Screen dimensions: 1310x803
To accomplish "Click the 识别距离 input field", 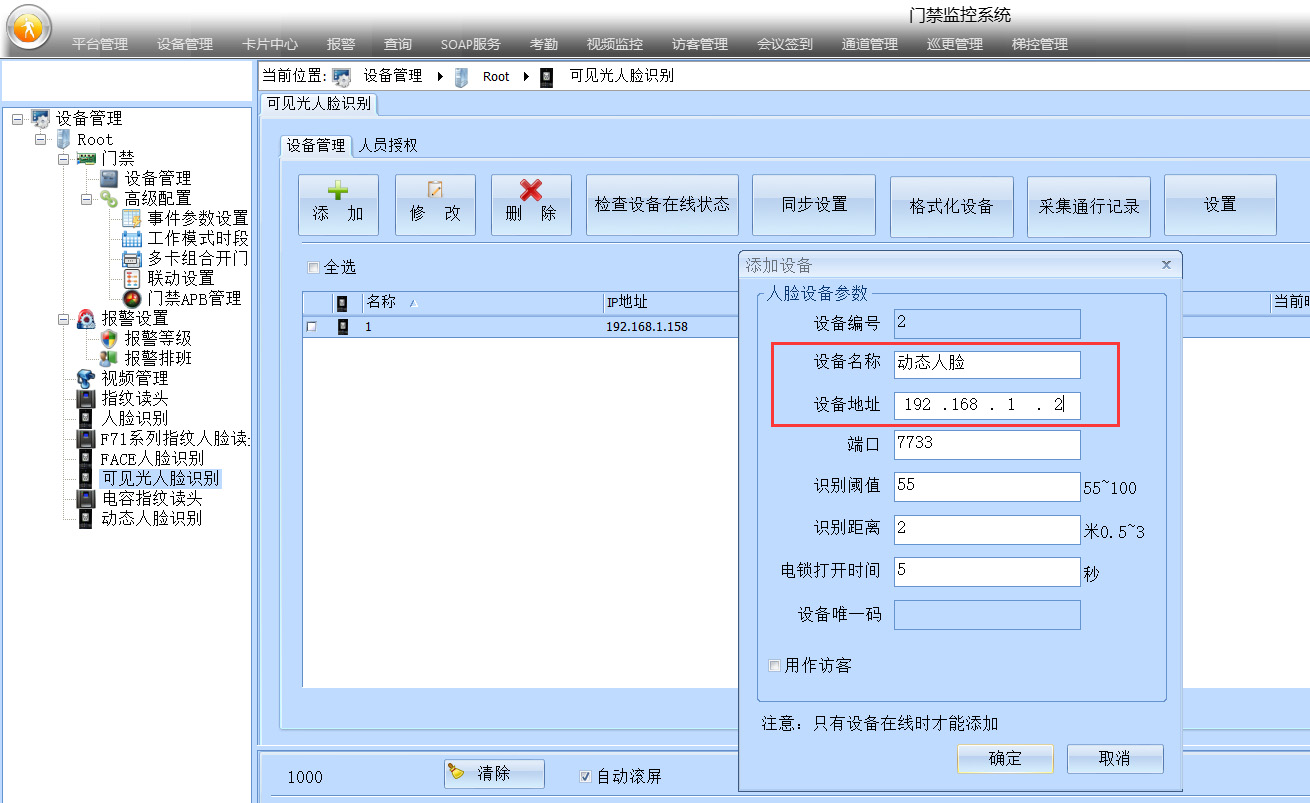I will pyautogui.click(x=987, y=529).
